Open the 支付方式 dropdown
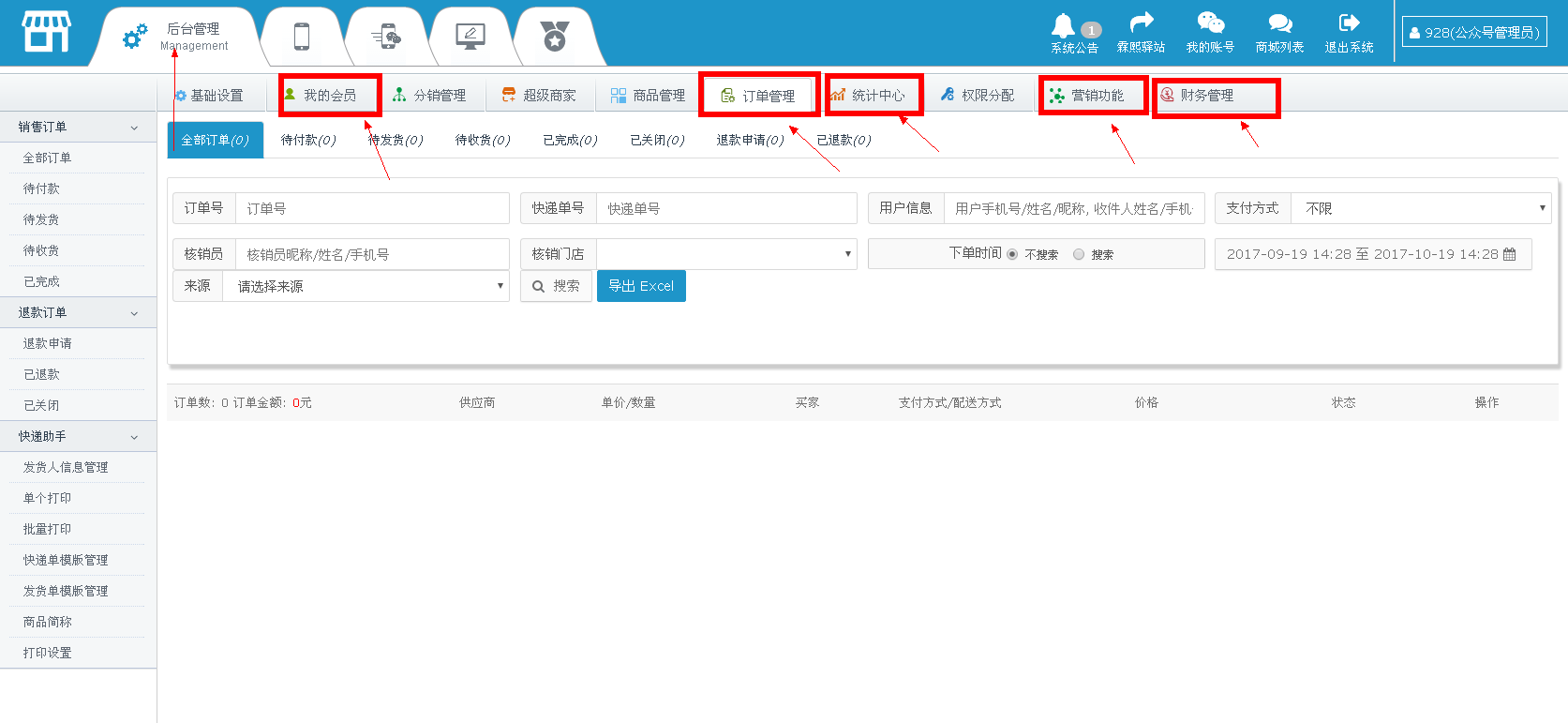This screenshot has width=1568, height=723. [1420, 208]
